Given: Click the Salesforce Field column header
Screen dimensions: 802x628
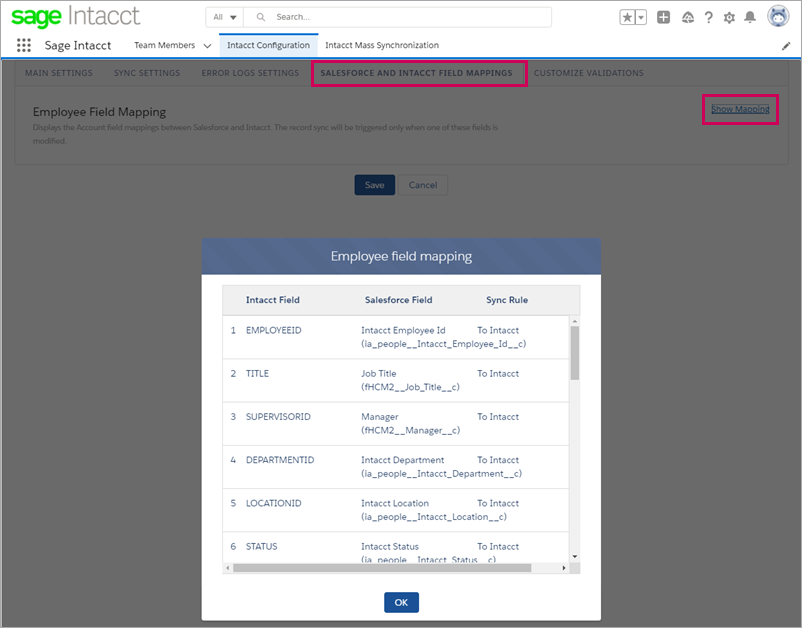Looking at the screenshot, I should coord(398,300).
